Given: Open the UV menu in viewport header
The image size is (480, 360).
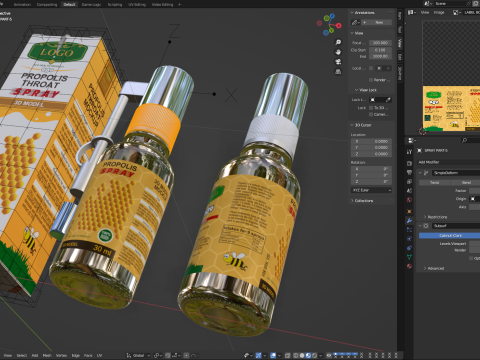Looking at the screenshot, I should click(x=99, y=355).
